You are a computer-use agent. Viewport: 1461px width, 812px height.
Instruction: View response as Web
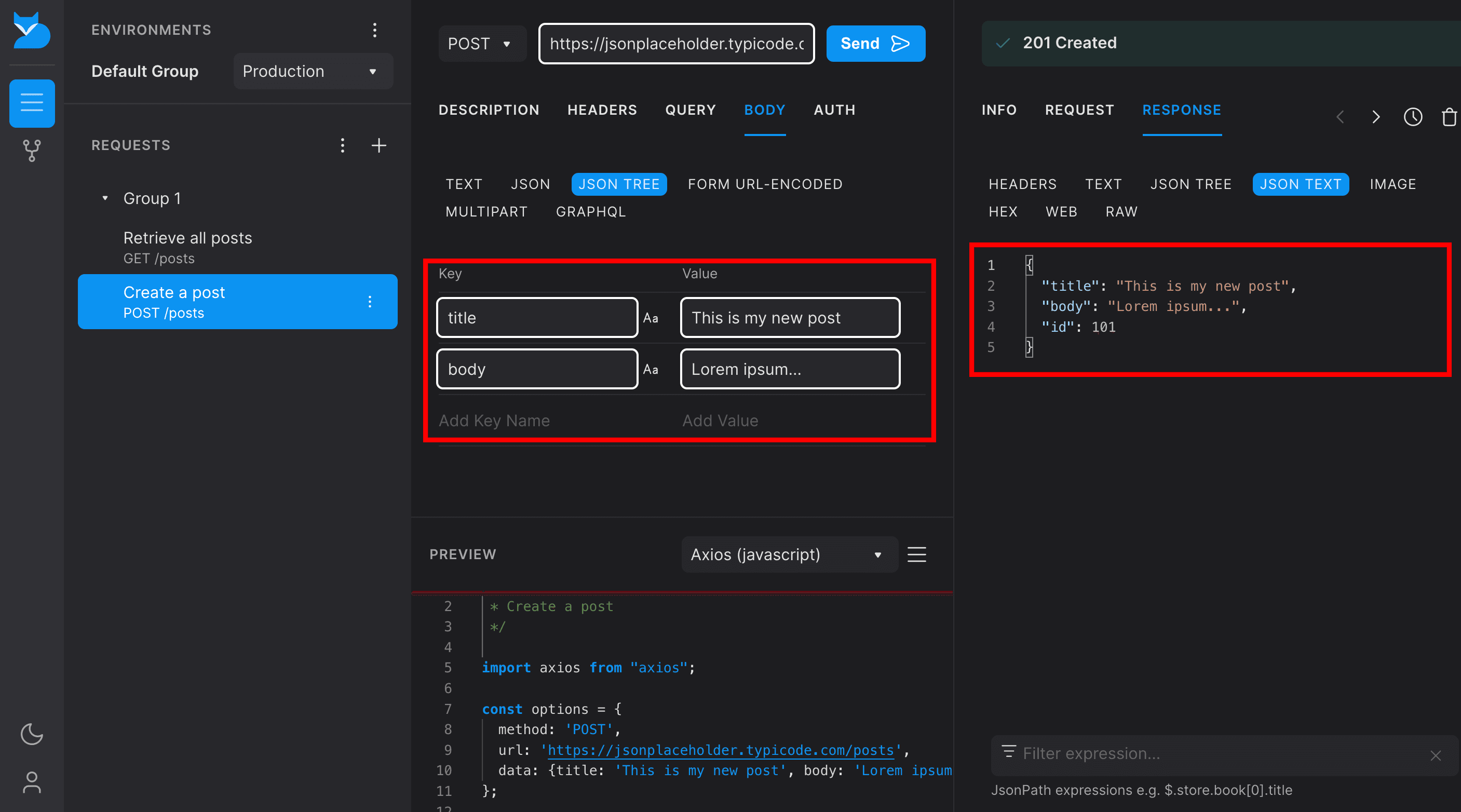[1062, 212]
